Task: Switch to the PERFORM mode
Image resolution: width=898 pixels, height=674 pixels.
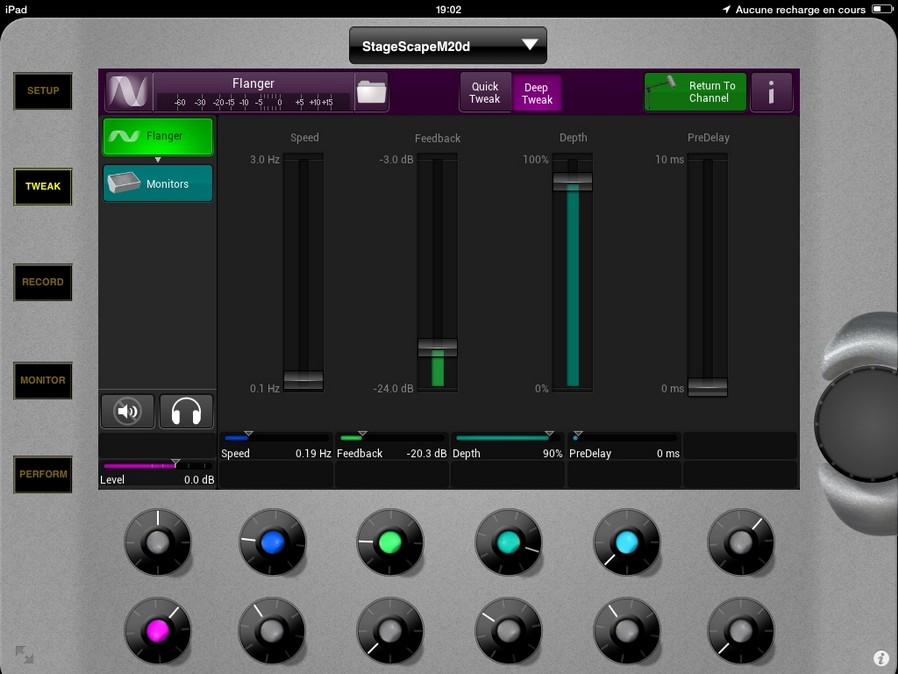Action: pyautogui.click(x=43, y=474)
